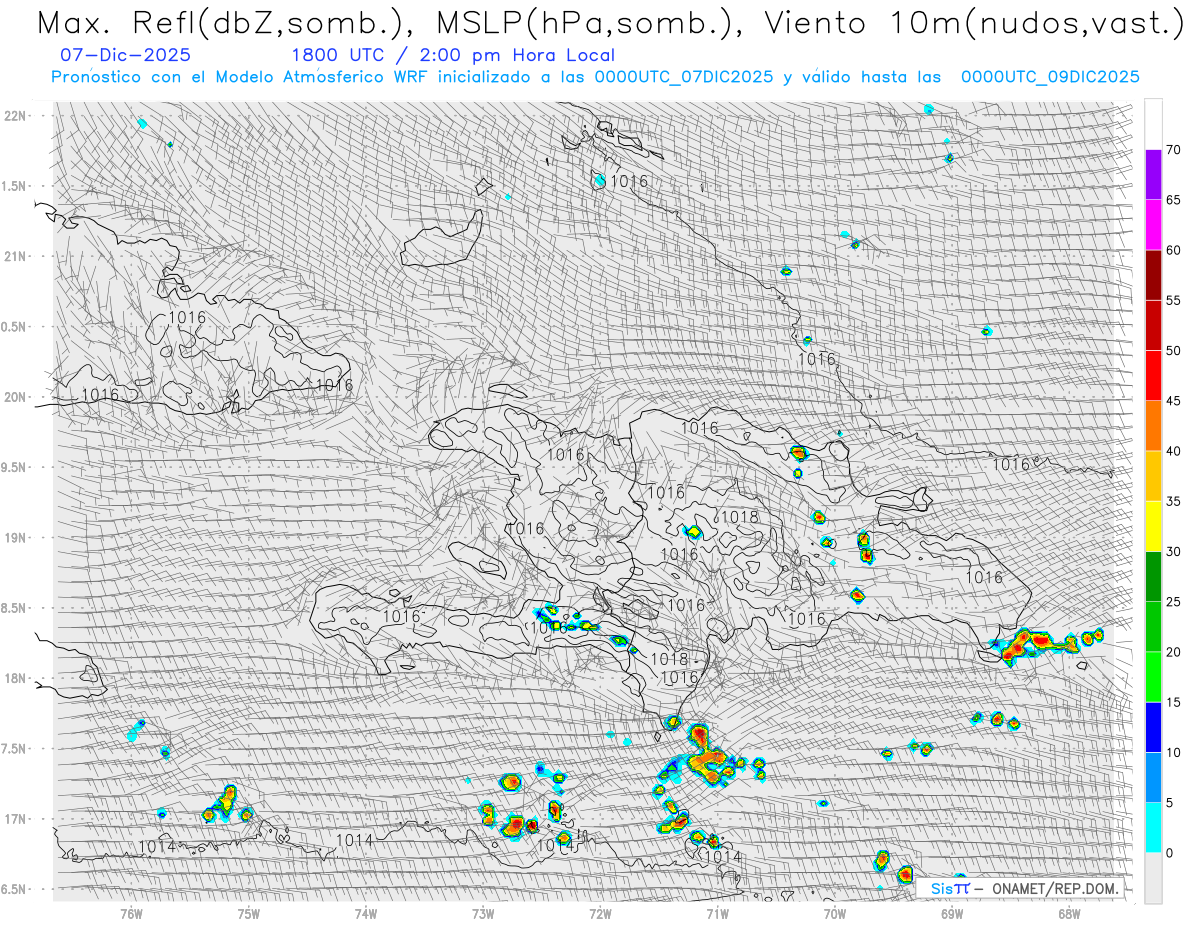The image size is (1200, 927).
Task: Click the '71W' longitude axis label
Action: pos(717,913)
